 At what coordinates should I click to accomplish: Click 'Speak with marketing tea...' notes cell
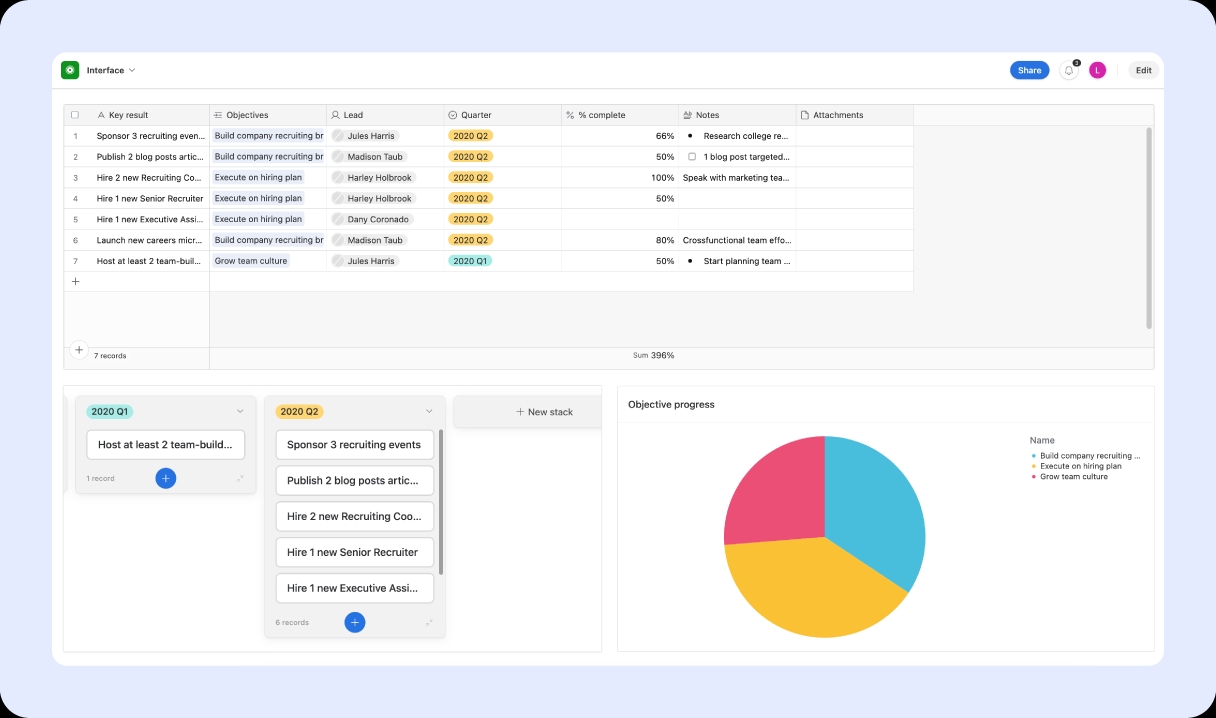[737, 177]
